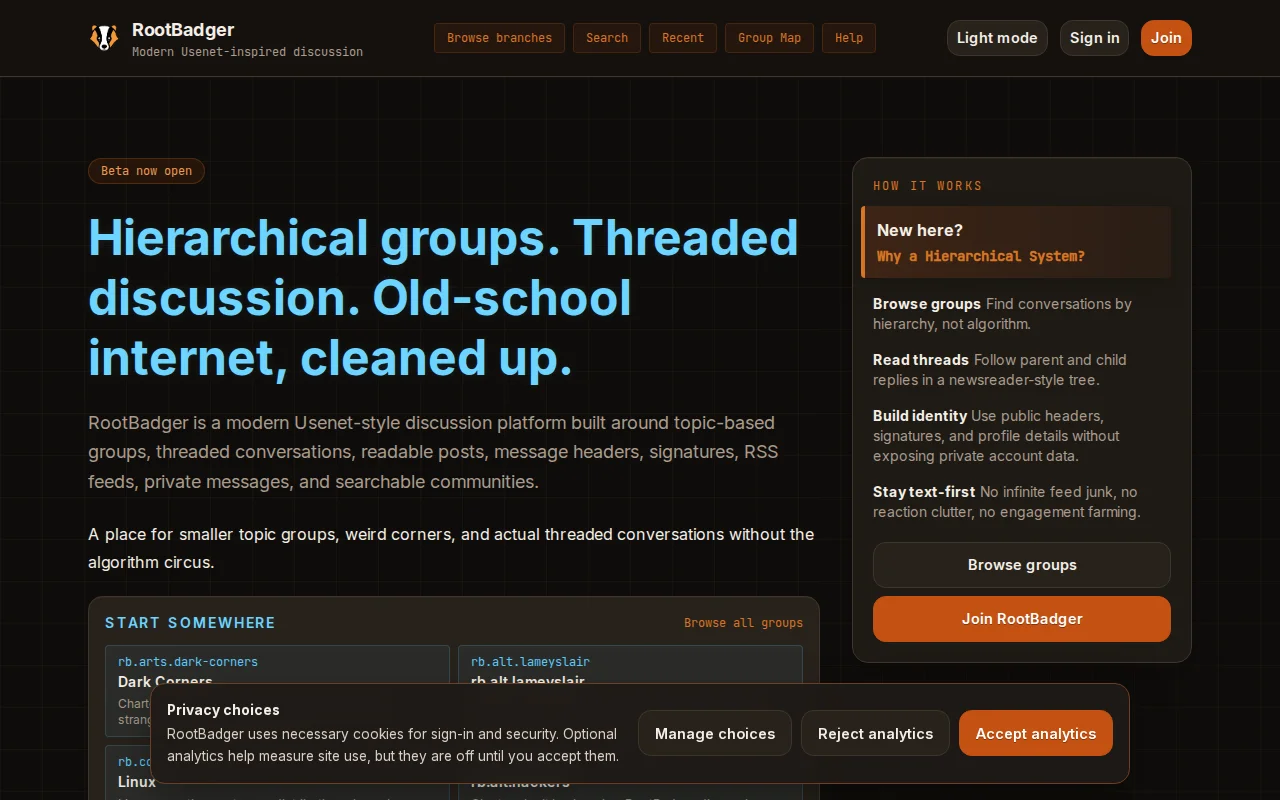The height and width of the screenshot is (800, 1280).
Task: Click the Privacy choices heading
Action: coord(223,710)
